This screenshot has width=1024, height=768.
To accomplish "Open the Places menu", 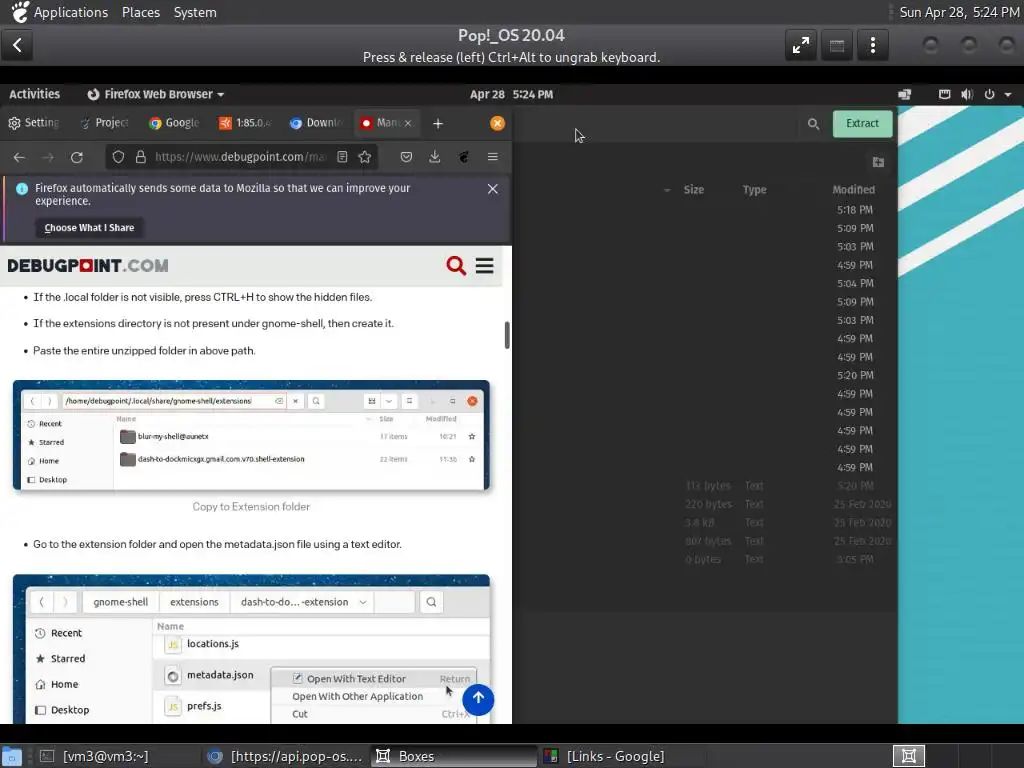I will coord(141,12).
